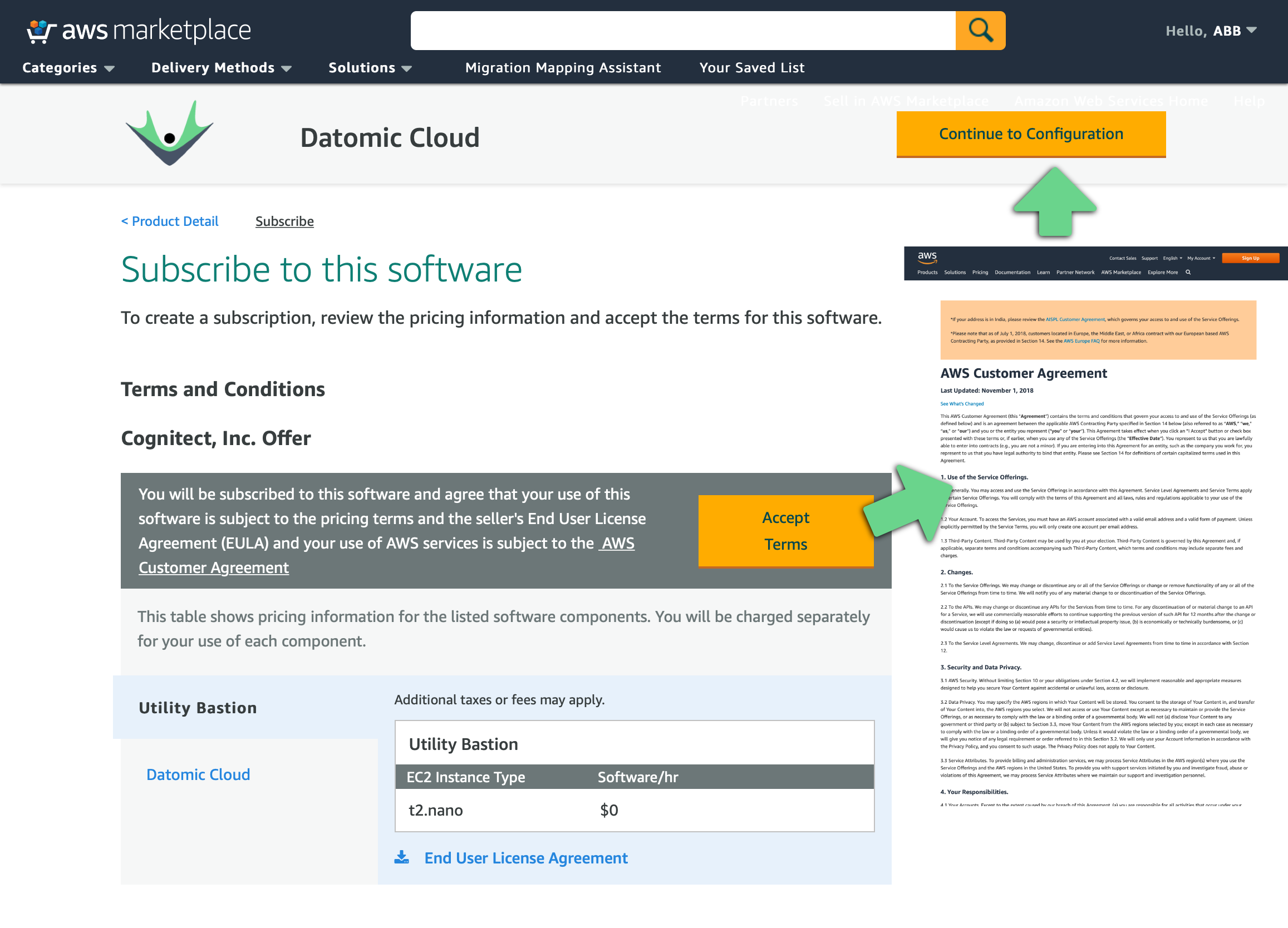The width and height of the screenshot is (1288, 928).
Task: Click Sign Up in the AWS preview
Action: point(1250,258)
